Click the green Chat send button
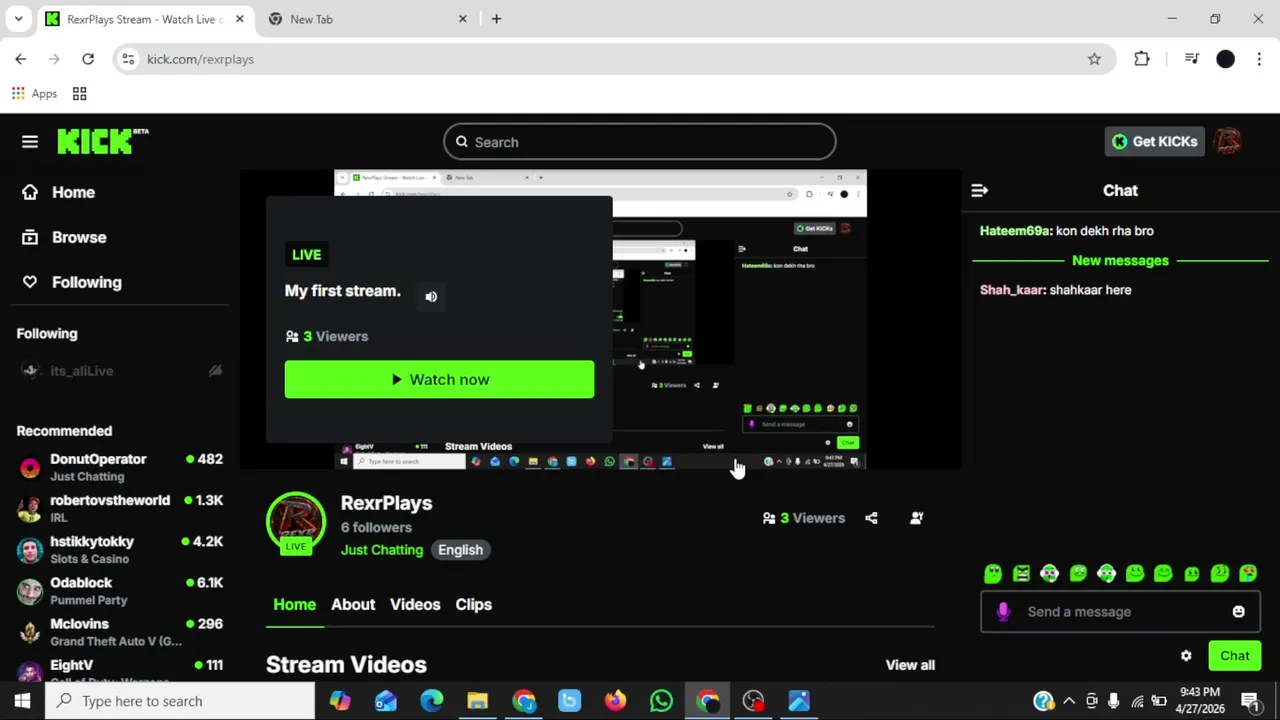 pyautogui.click(x=1235, y=656)
